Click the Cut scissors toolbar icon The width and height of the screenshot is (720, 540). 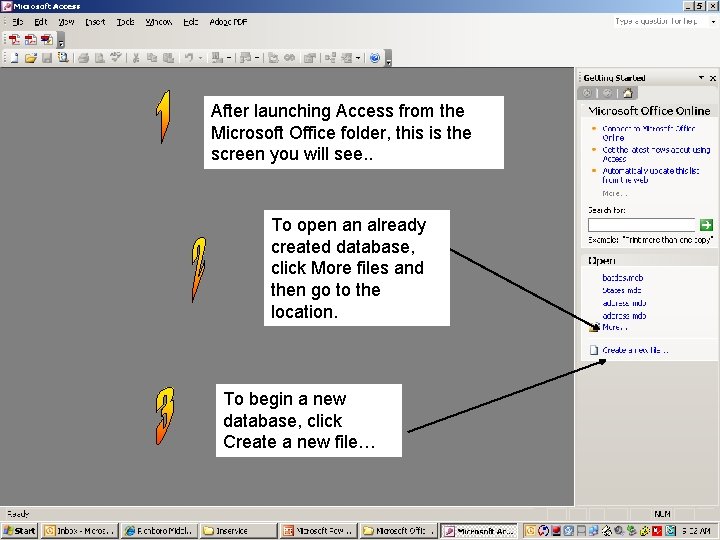coord(135,58)
